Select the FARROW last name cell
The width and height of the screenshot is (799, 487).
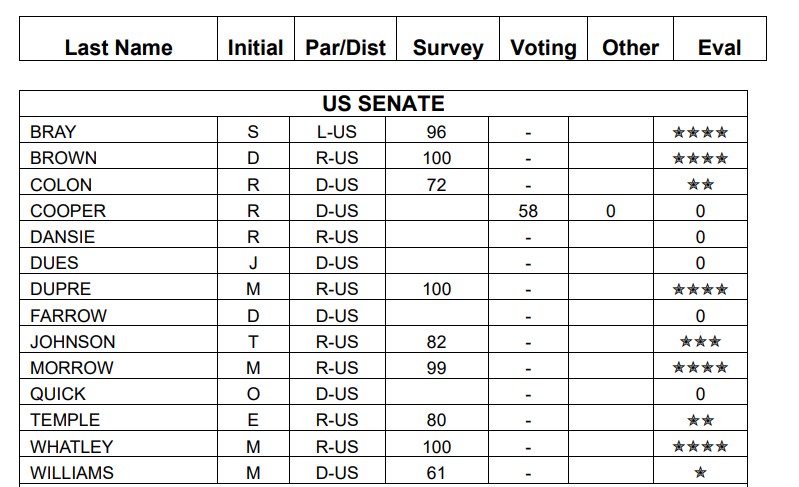tap(68, 316)
